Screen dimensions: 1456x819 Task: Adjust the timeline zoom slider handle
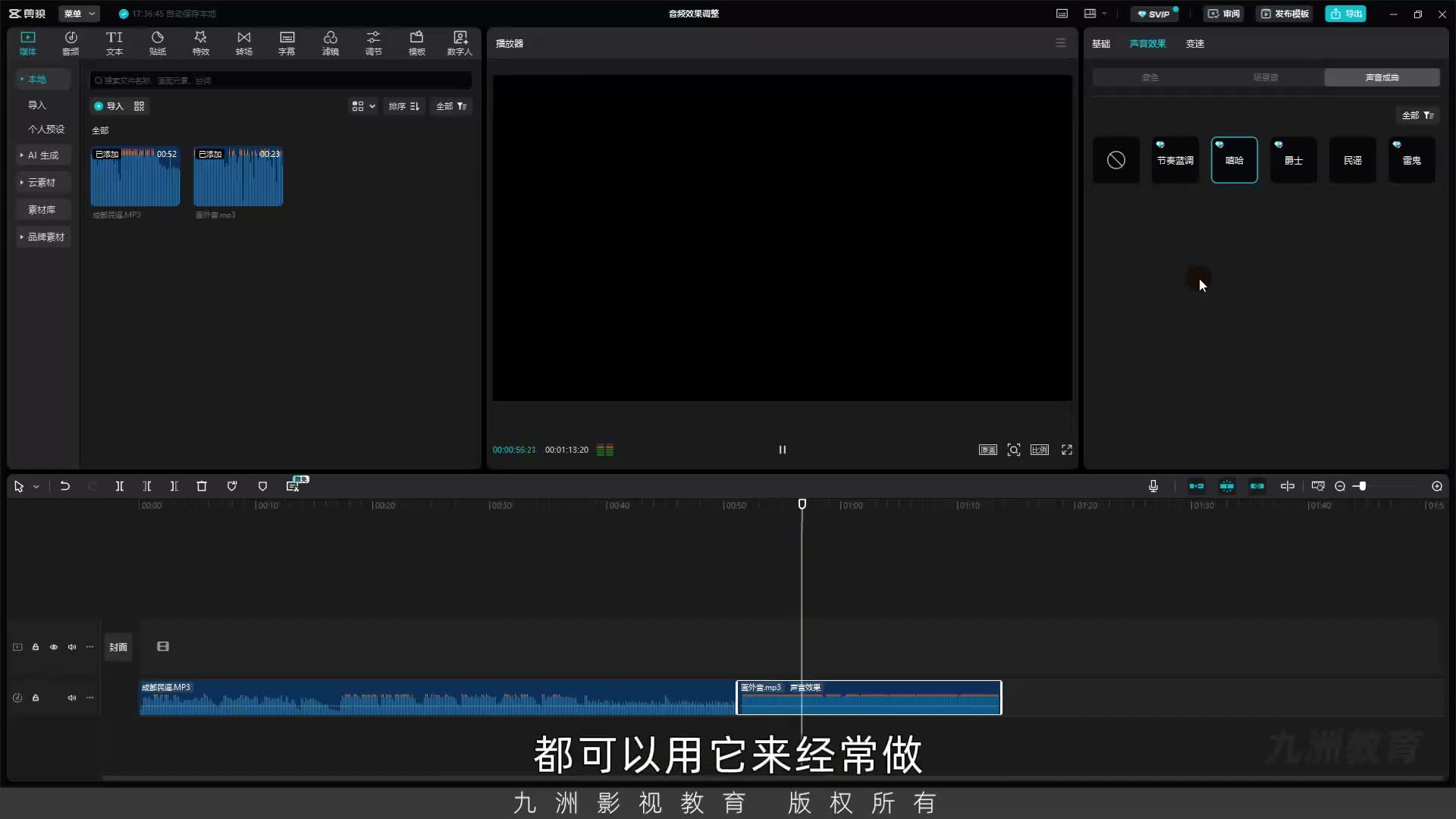[x=1362, y=486]
